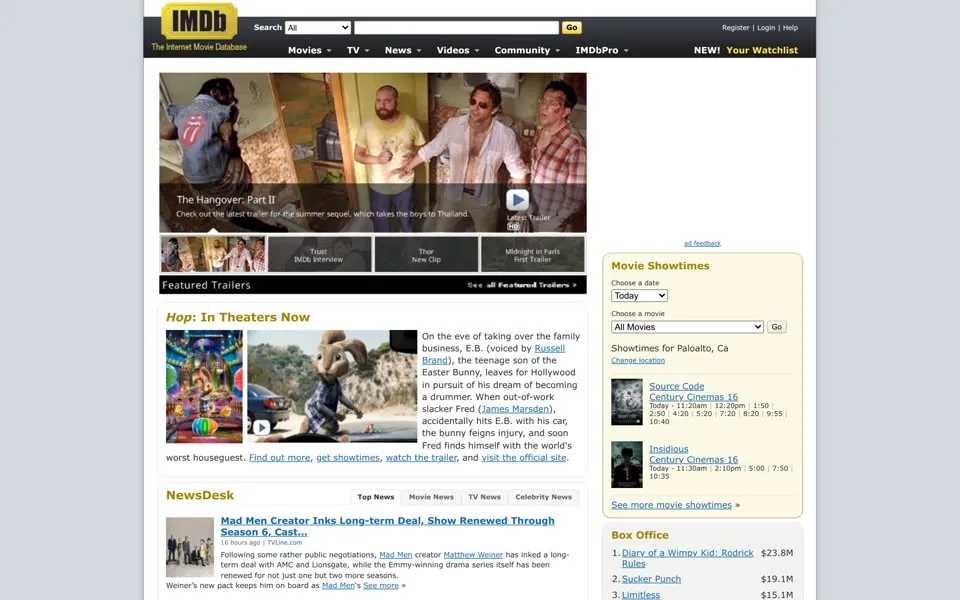Click Change location link

[637, 360]
